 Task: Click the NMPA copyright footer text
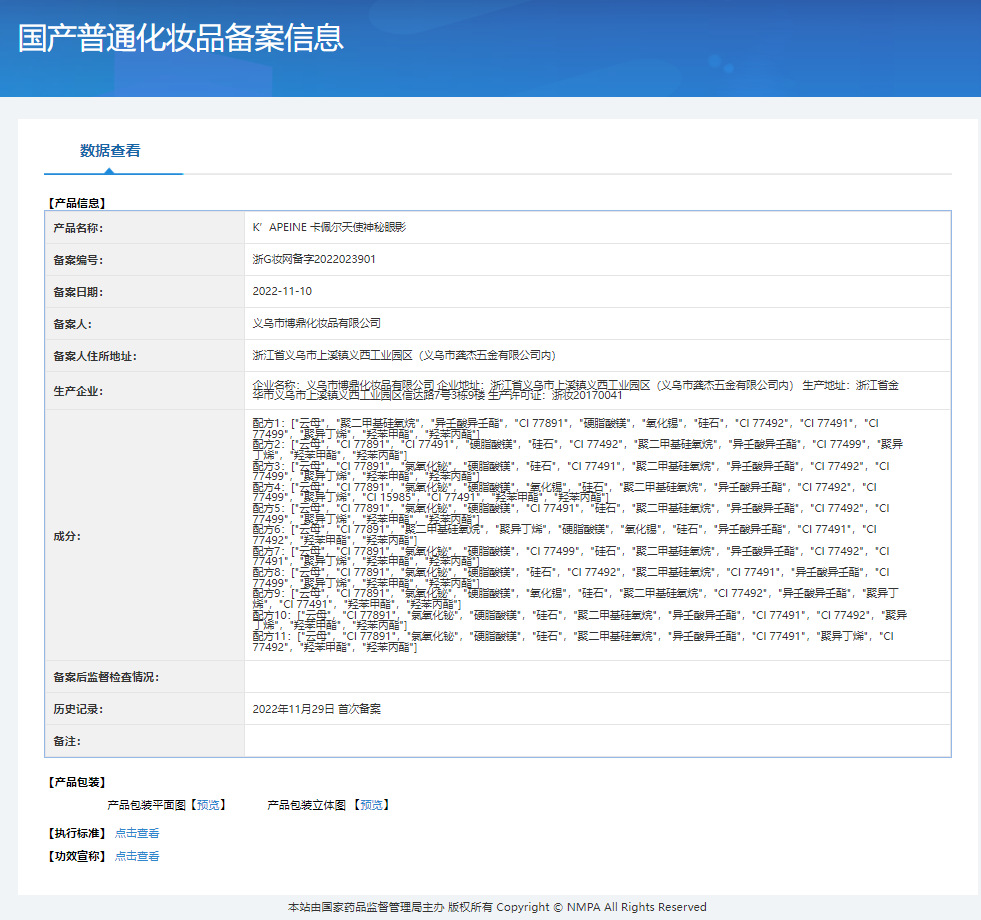490,906
